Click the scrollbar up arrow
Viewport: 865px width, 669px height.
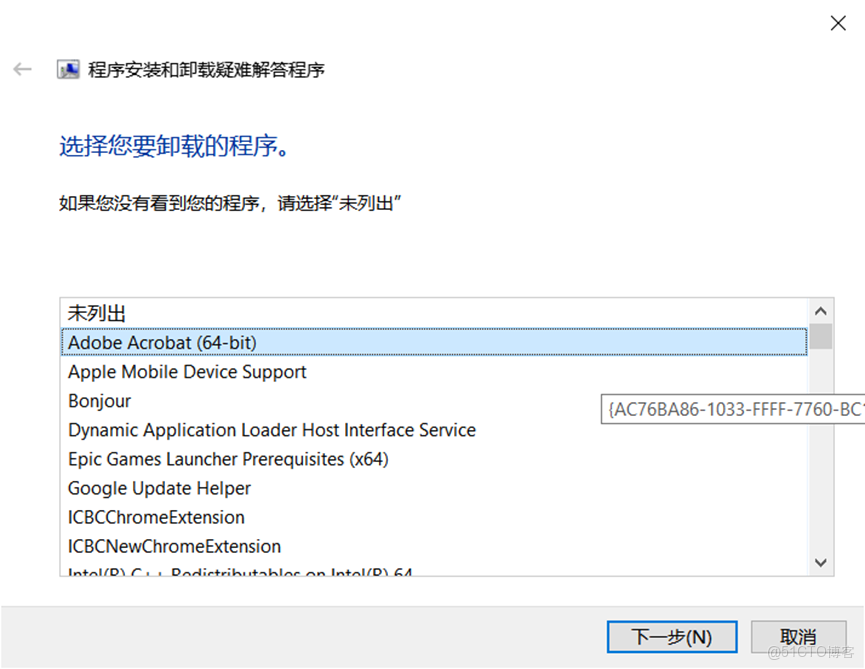coord(821,311)
